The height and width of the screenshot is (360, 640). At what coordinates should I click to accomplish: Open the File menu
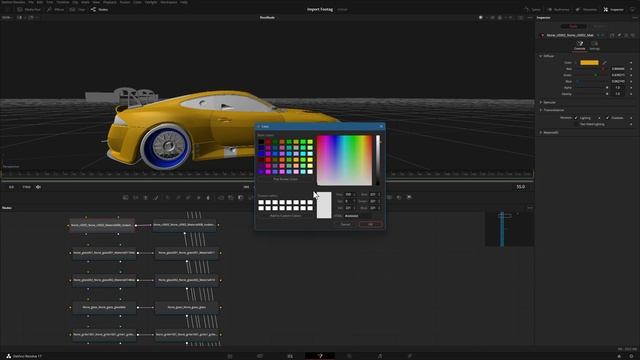pyautogui.click(x=31, y=2)
